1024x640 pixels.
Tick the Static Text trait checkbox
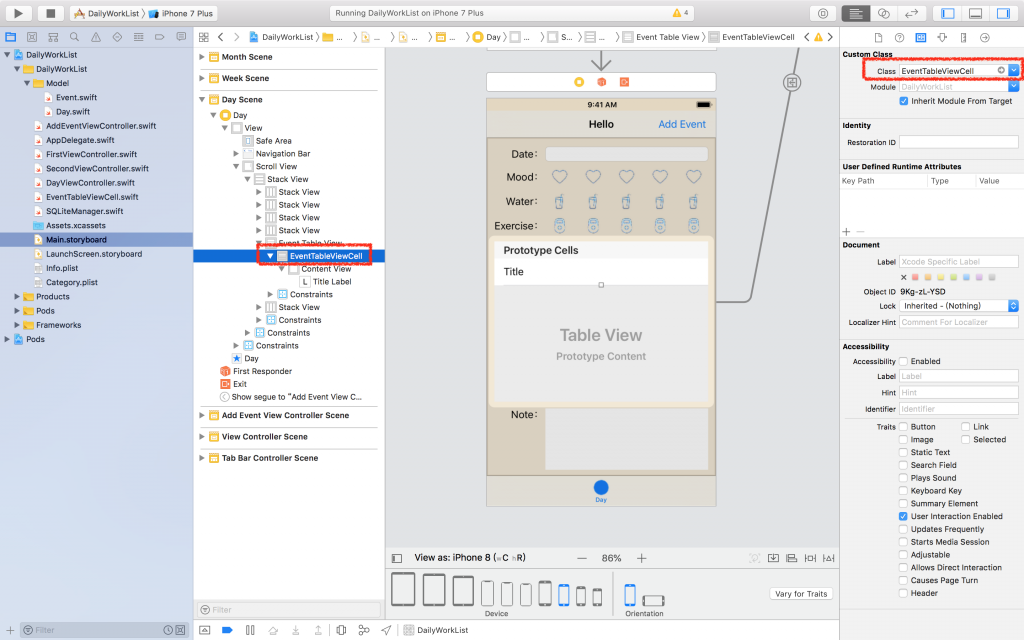click(x=903, y=452)
